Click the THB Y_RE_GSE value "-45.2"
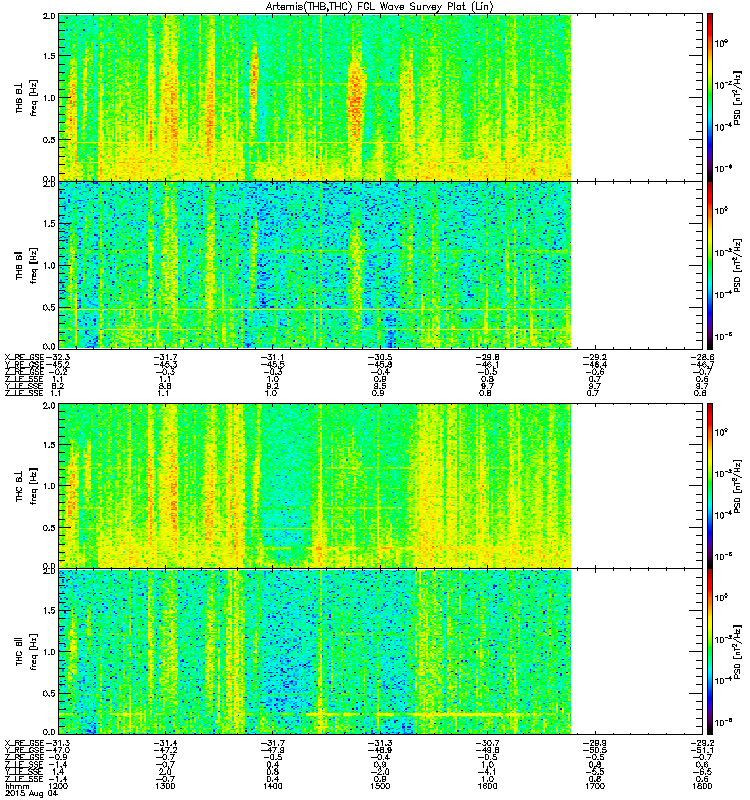The image size is (750, 800). 58,365
